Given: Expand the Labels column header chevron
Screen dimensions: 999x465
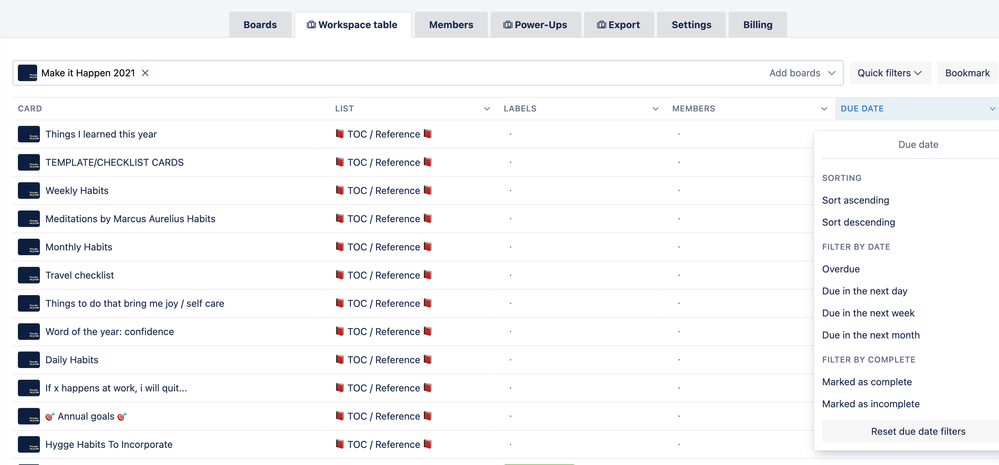Looking at the screenshot, I should coord(656,109).
